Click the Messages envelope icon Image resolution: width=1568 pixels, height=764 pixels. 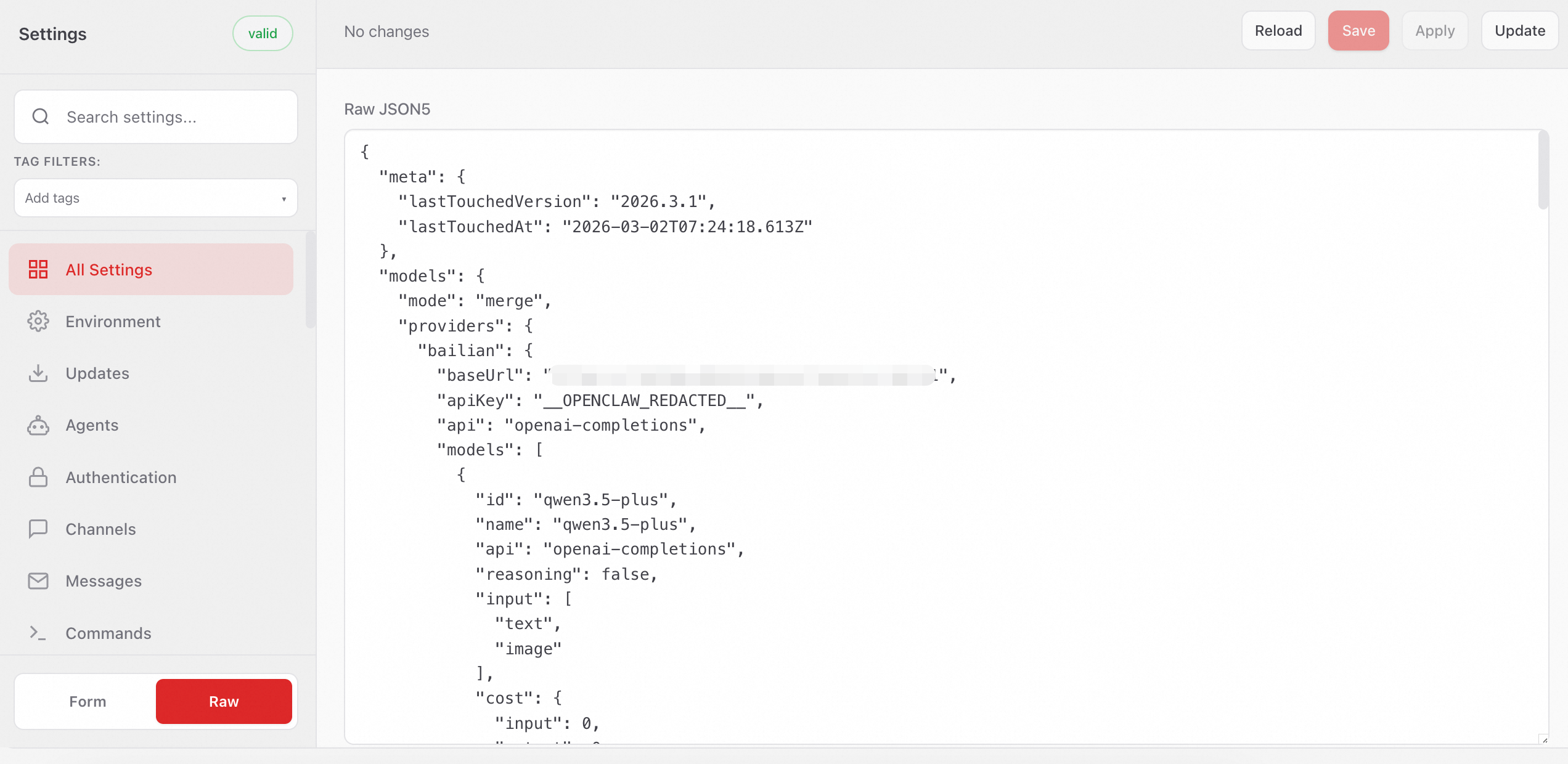[38, 581]
